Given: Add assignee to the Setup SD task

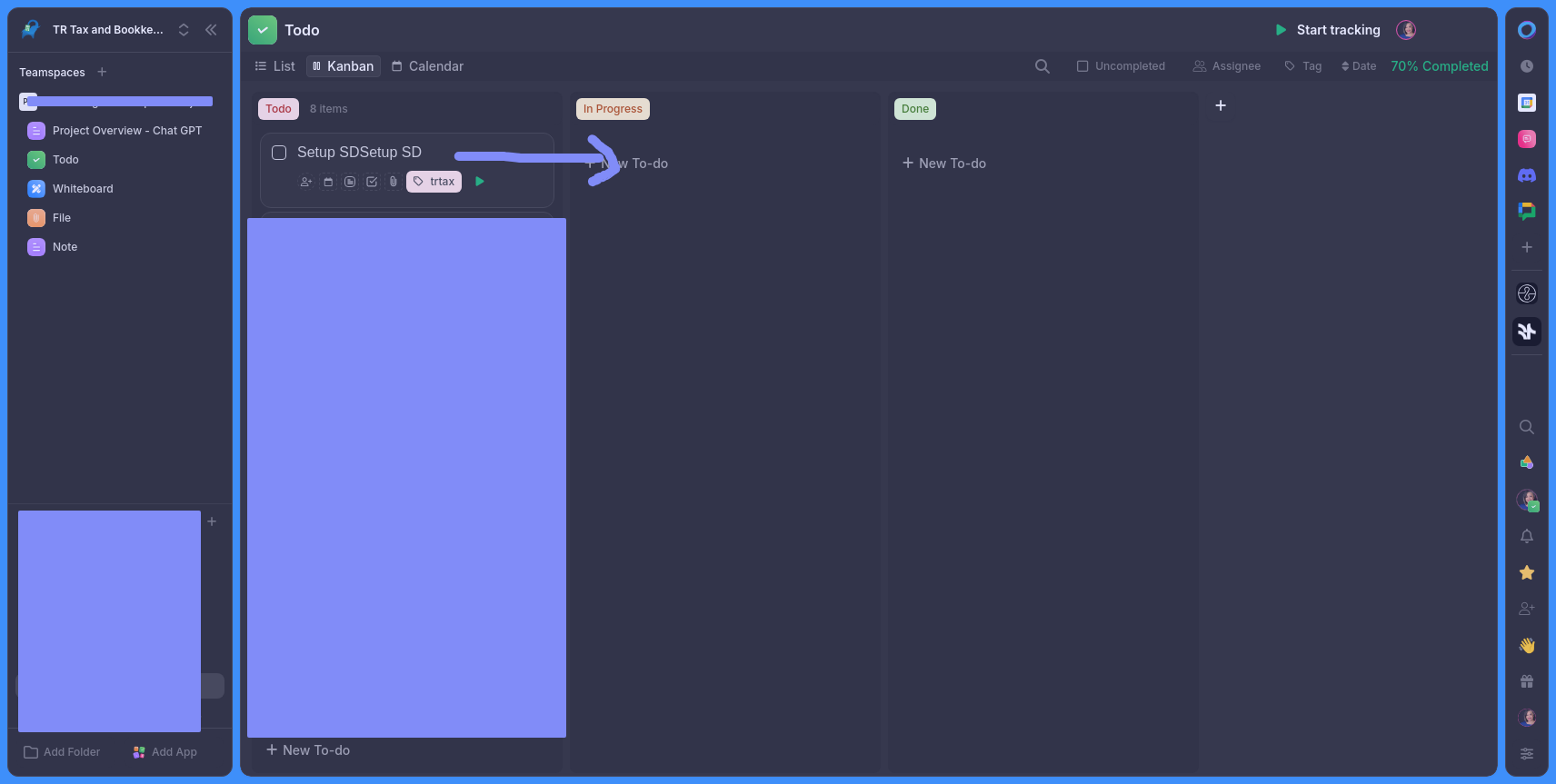Looking at the screenshot, I should point(306,182).
